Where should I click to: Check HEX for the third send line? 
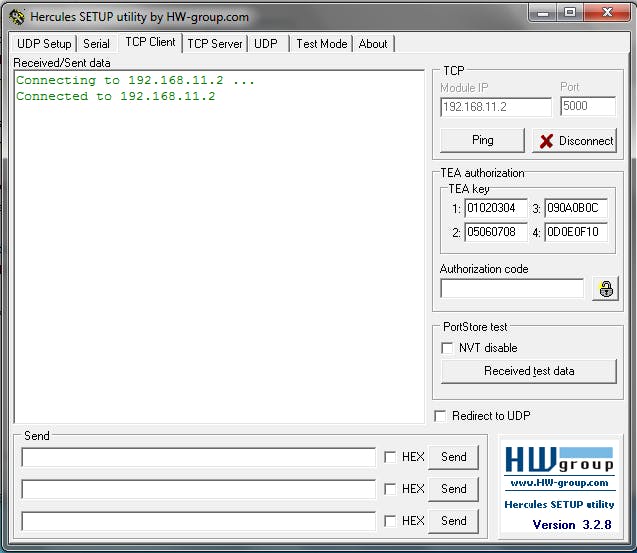(390, 521)
